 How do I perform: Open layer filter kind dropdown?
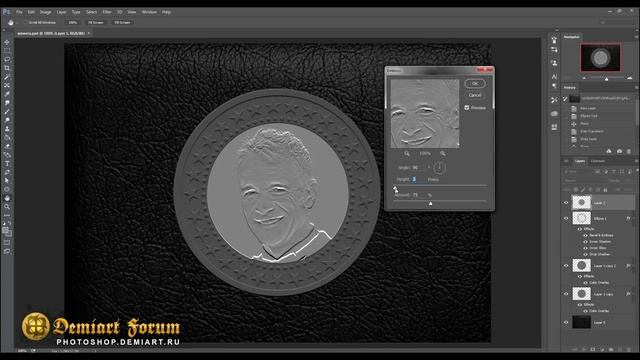click(578, 172)
